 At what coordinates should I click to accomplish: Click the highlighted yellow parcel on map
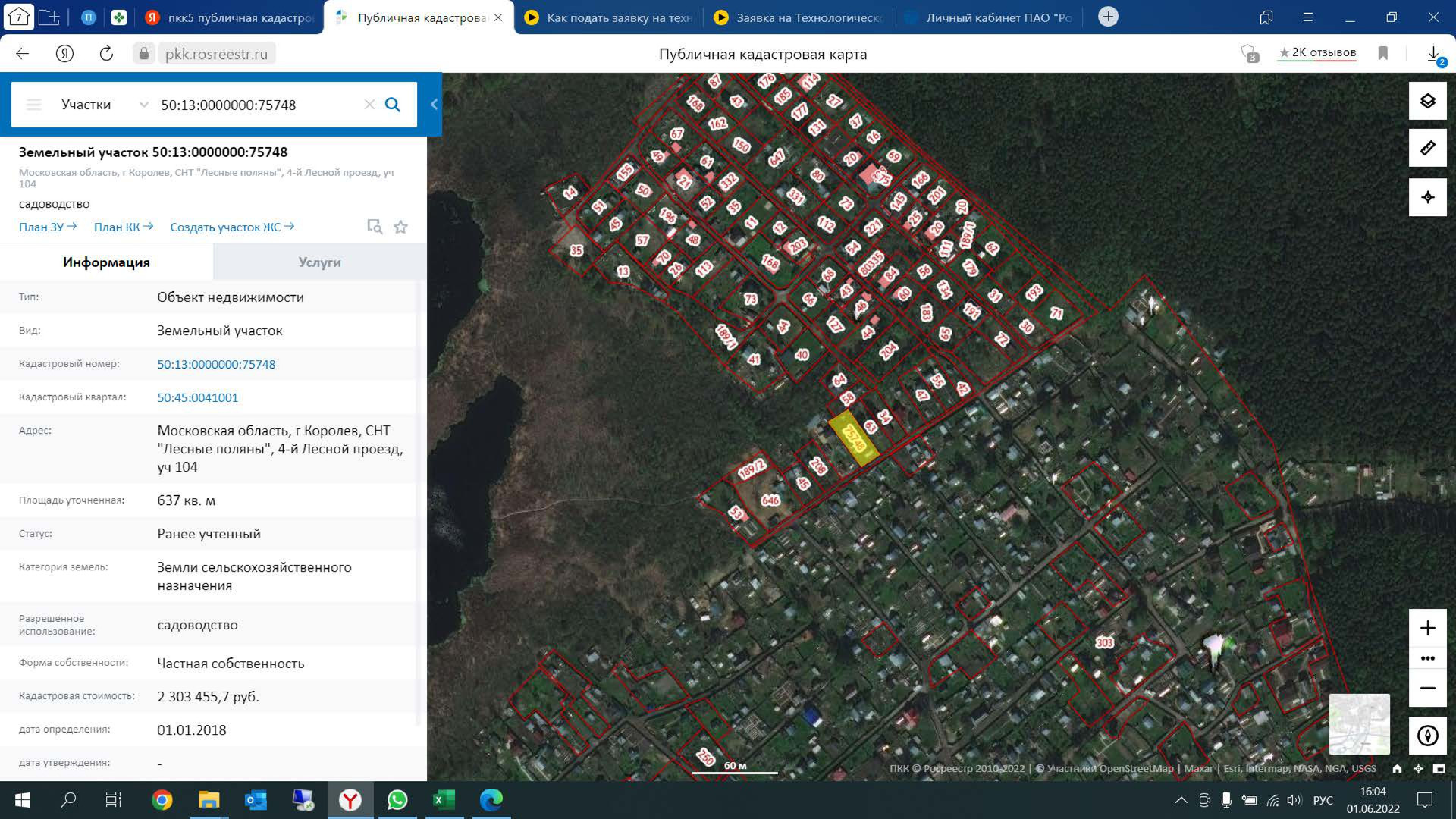(854, 438)
